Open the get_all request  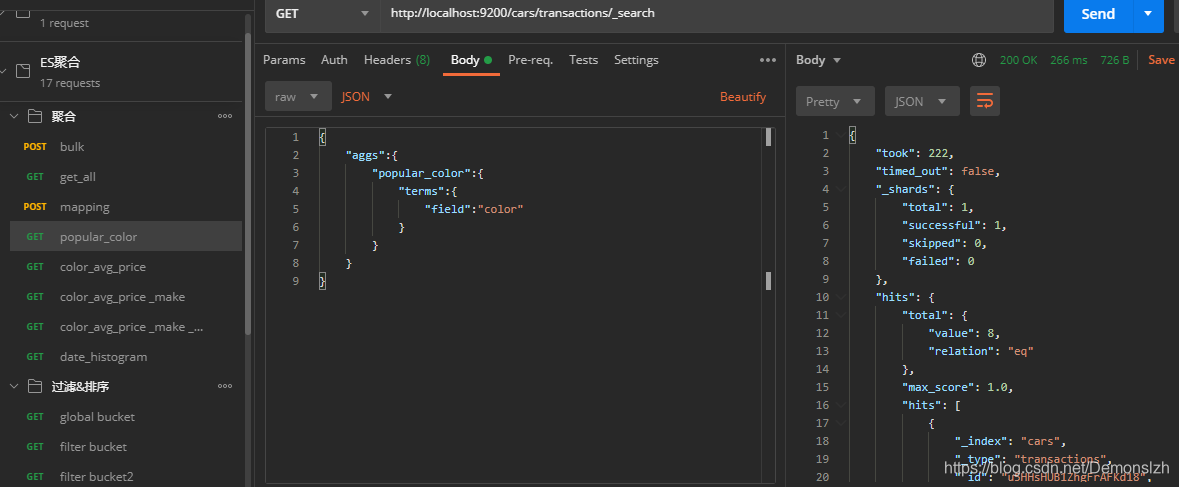[x=126, y=177]
